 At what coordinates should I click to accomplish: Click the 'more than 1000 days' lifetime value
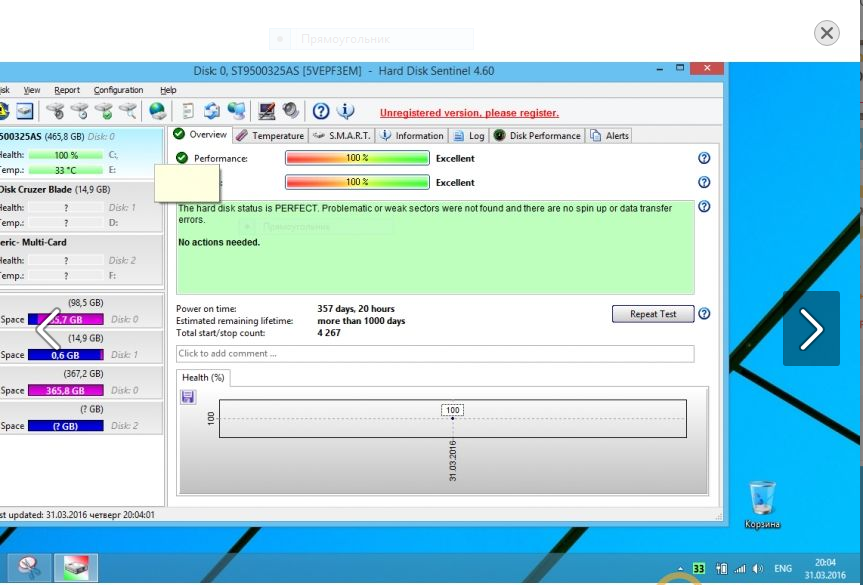361,321
